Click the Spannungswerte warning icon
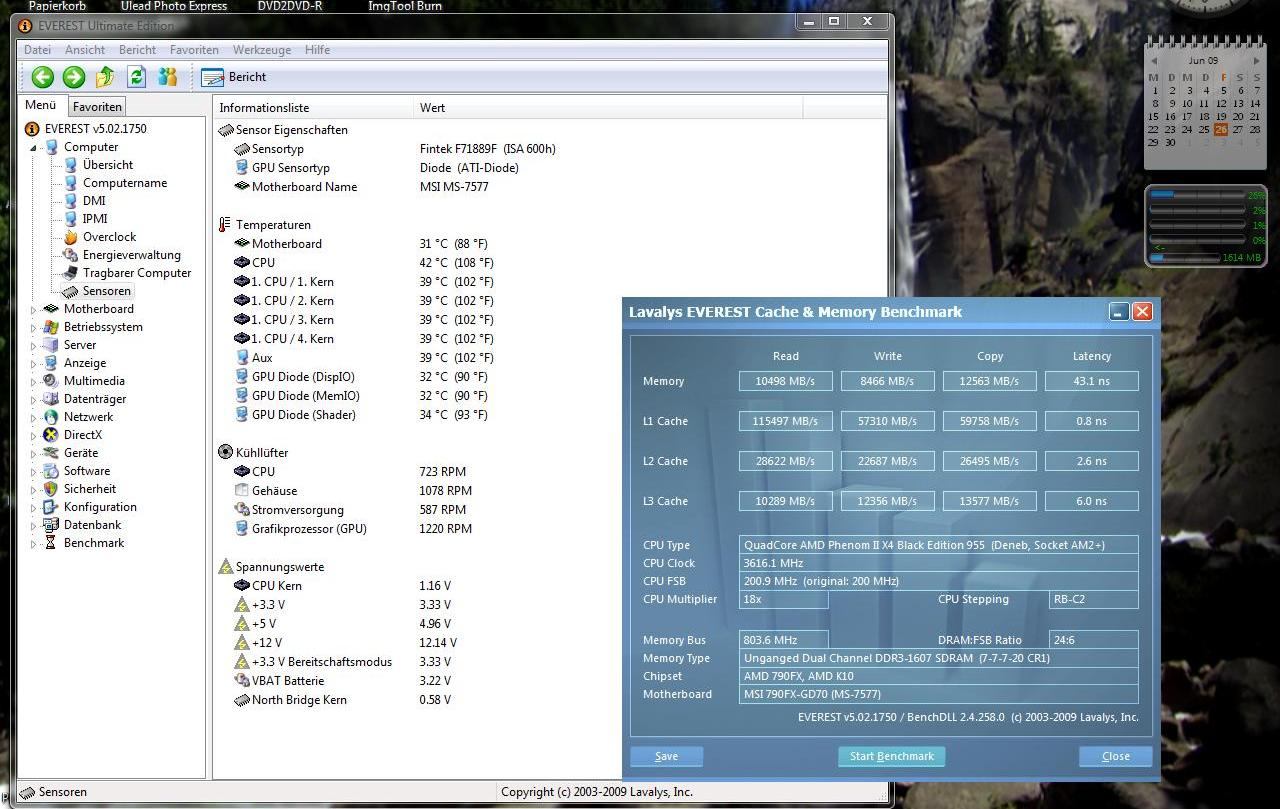 coord(225,567)
